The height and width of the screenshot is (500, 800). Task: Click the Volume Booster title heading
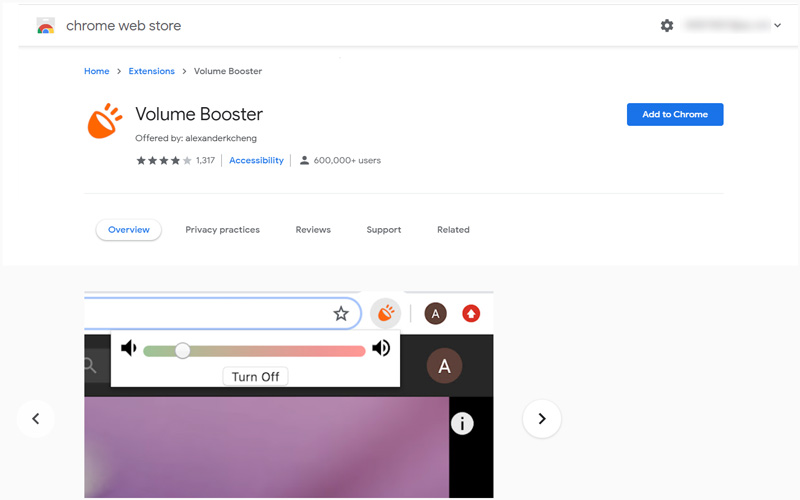click(199, 114)
